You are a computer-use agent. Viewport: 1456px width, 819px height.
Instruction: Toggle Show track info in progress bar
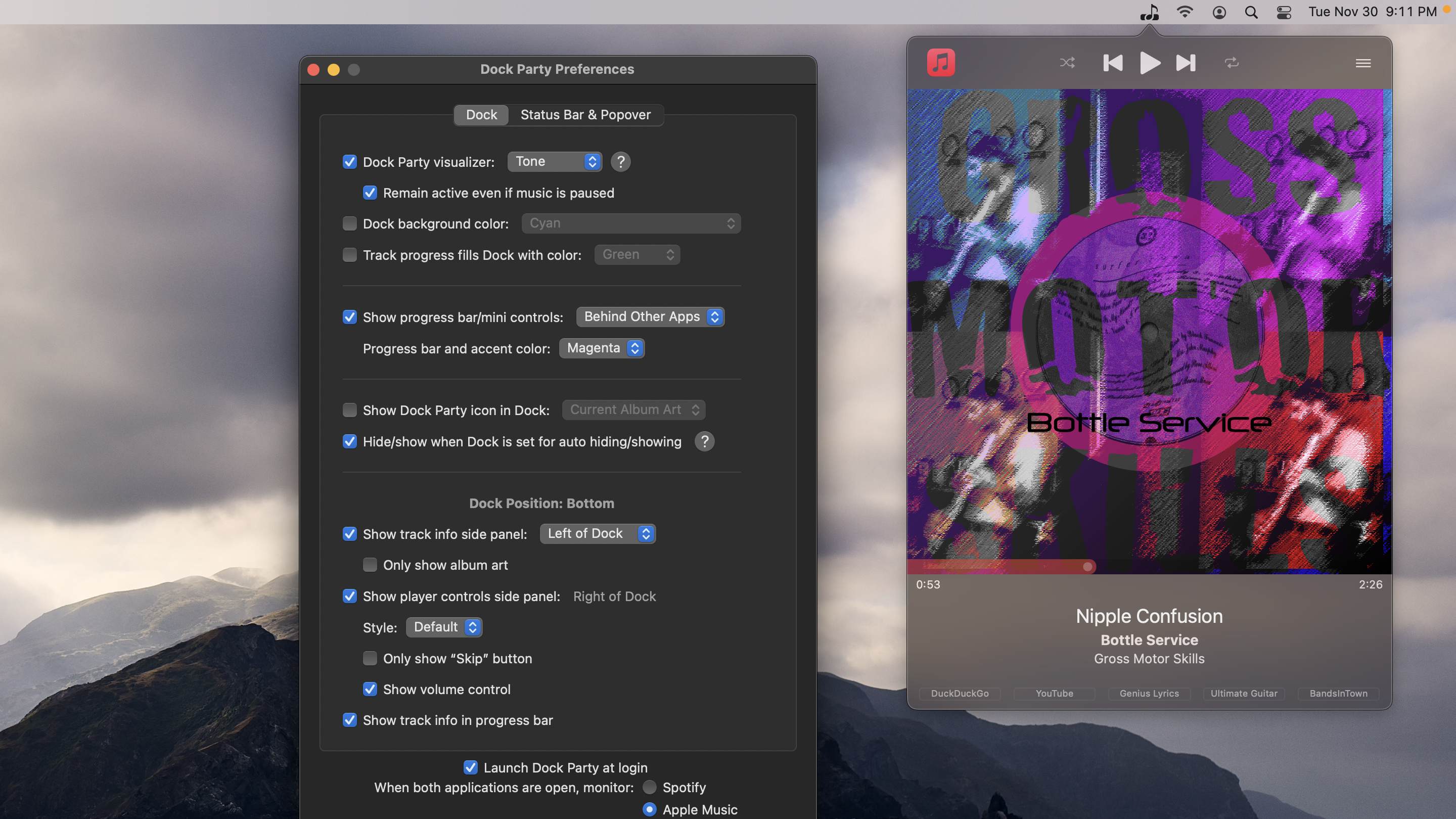coord(350,720)
